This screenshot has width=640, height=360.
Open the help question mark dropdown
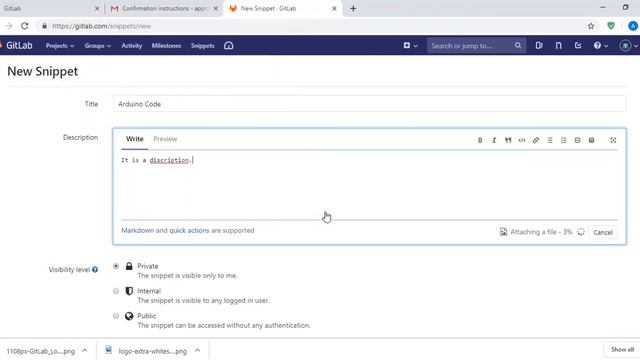[600, 46]
